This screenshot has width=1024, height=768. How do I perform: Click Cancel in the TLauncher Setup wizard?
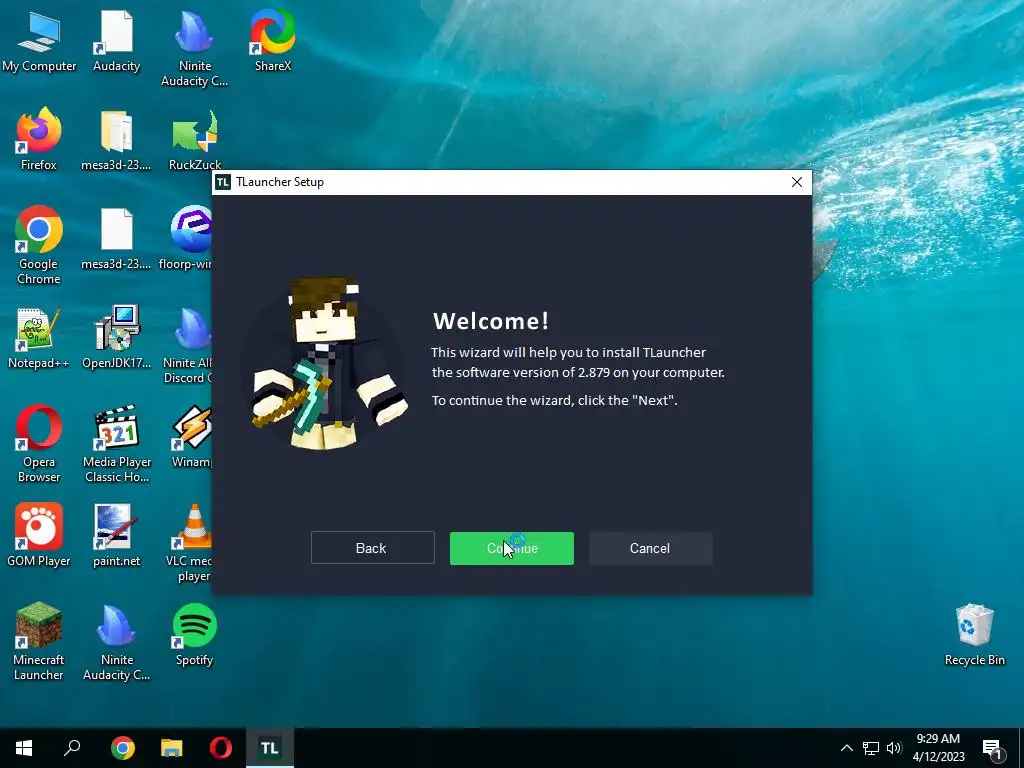(x=650, y=548)
